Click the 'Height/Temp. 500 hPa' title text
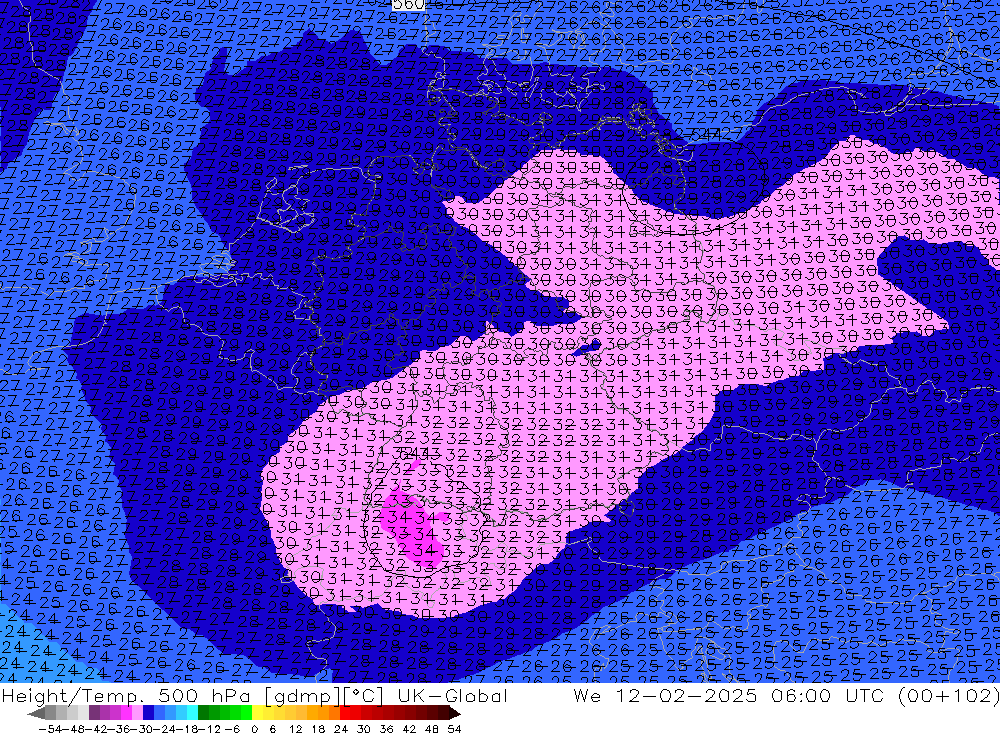Viewport: 1000px width, 733px height. 128,695
